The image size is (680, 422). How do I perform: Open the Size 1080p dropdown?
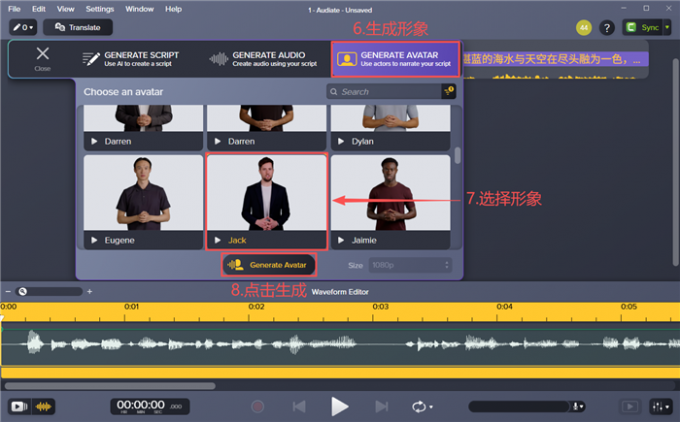point(410,265)
